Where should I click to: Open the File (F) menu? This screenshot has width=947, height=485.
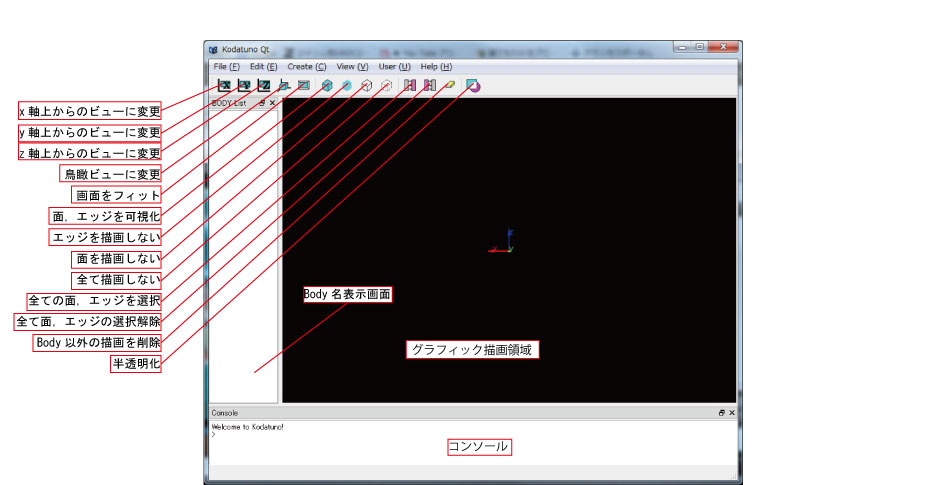(x=226, y=66)
